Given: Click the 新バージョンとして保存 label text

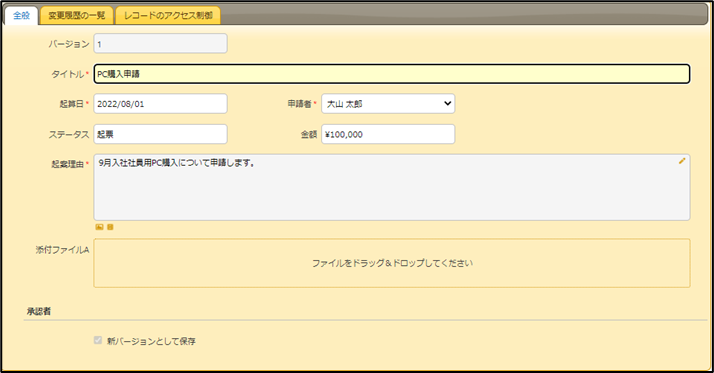Looking at the screenshot, I should 151,341.
